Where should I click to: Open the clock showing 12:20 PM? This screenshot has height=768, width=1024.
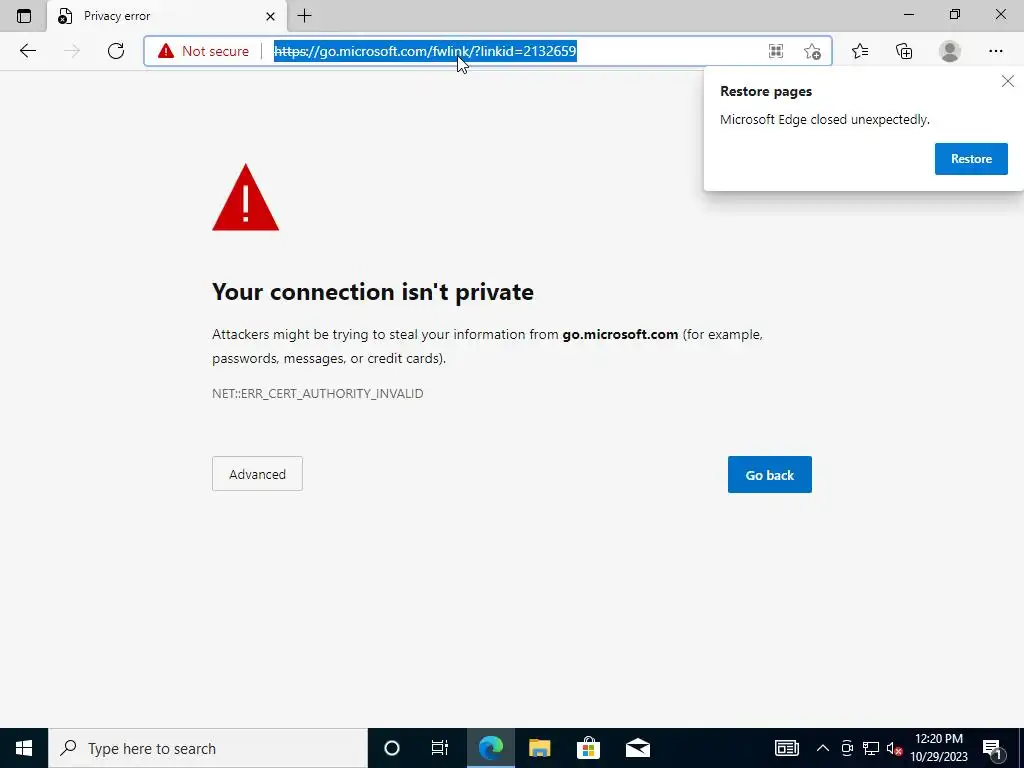coord(939,748)
